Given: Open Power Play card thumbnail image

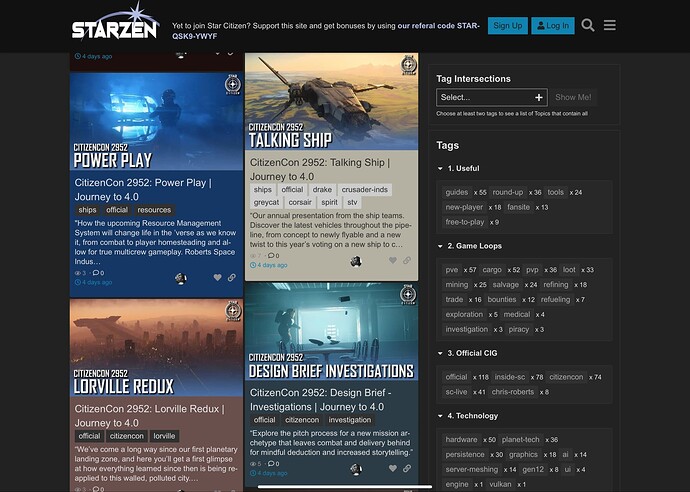Looking at the screenshot, I should [x=156, y=121].
